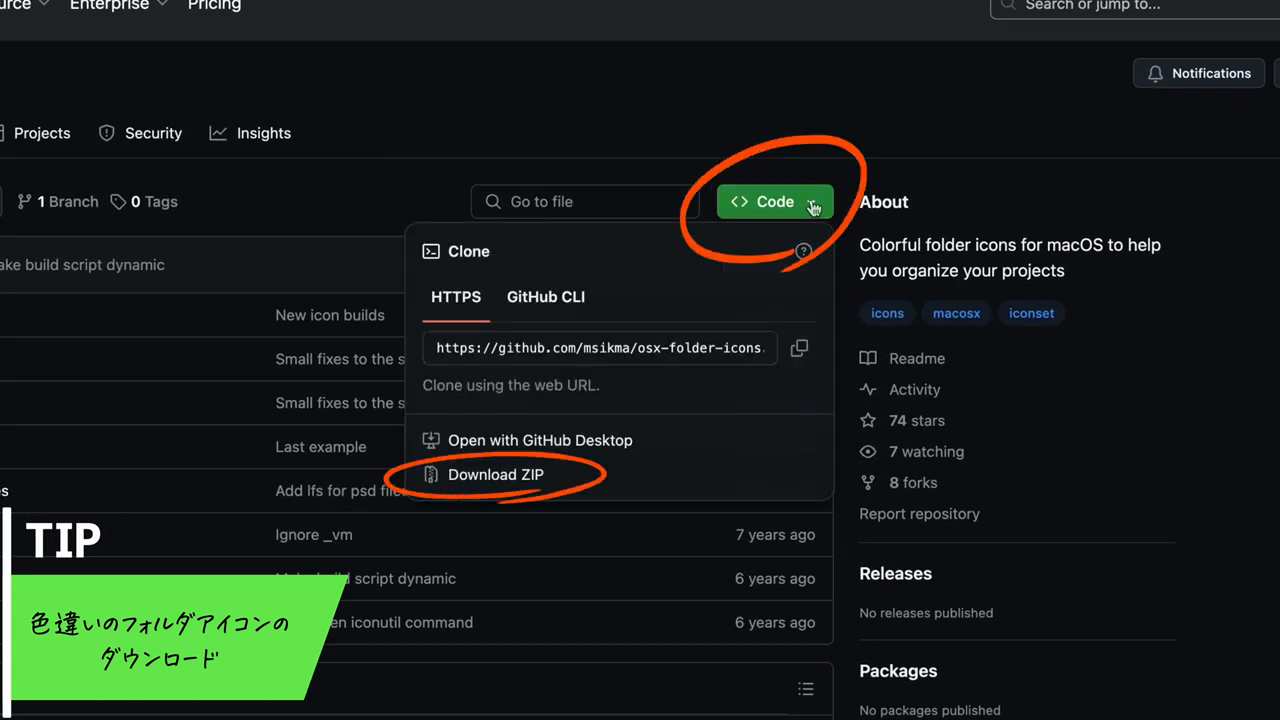Open the Pricing page in the header
1280x720 pixels.
point(214,5)
